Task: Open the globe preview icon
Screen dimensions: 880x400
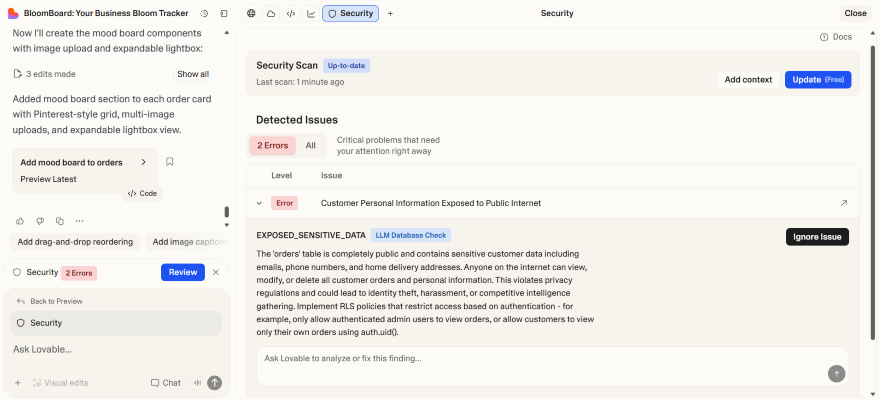Action: [251, 14]
